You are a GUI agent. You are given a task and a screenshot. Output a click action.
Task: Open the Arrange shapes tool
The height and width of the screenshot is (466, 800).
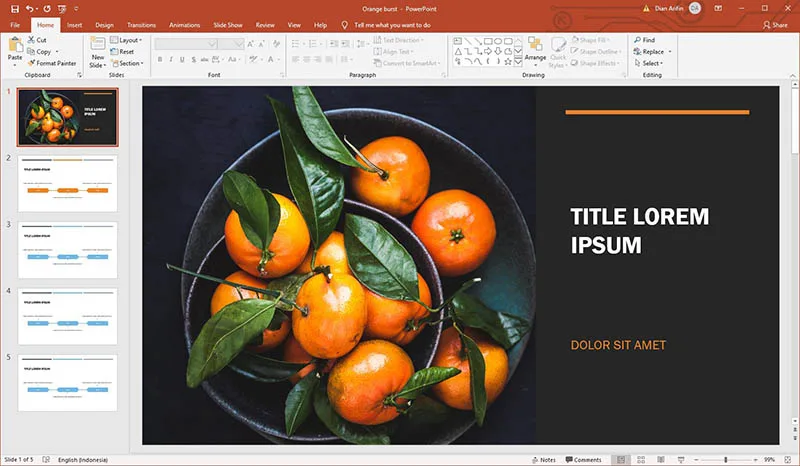pyautogui.click(x=535, y=50)
